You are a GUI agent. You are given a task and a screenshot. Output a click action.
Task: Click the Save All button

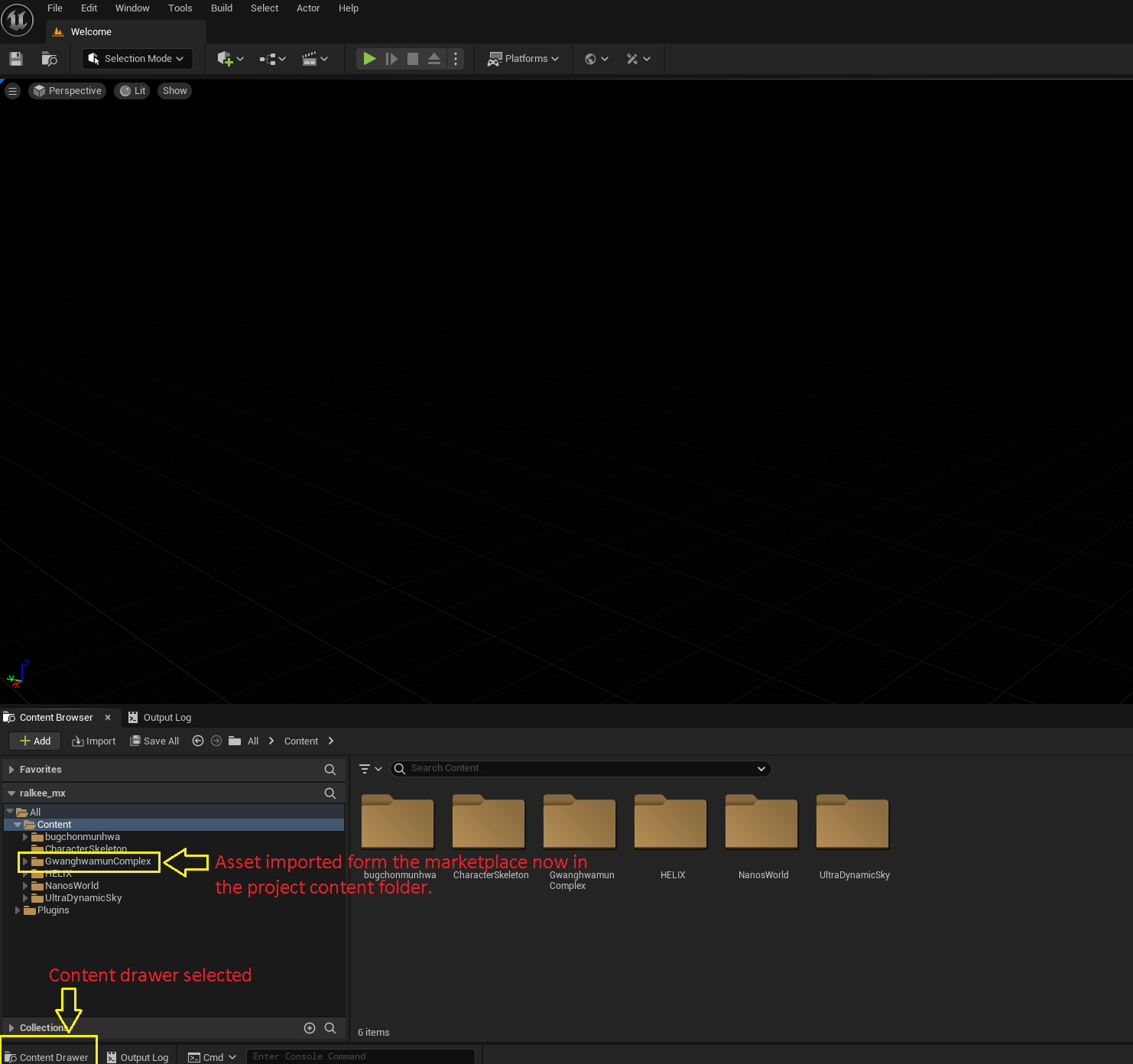coord(154,741)
